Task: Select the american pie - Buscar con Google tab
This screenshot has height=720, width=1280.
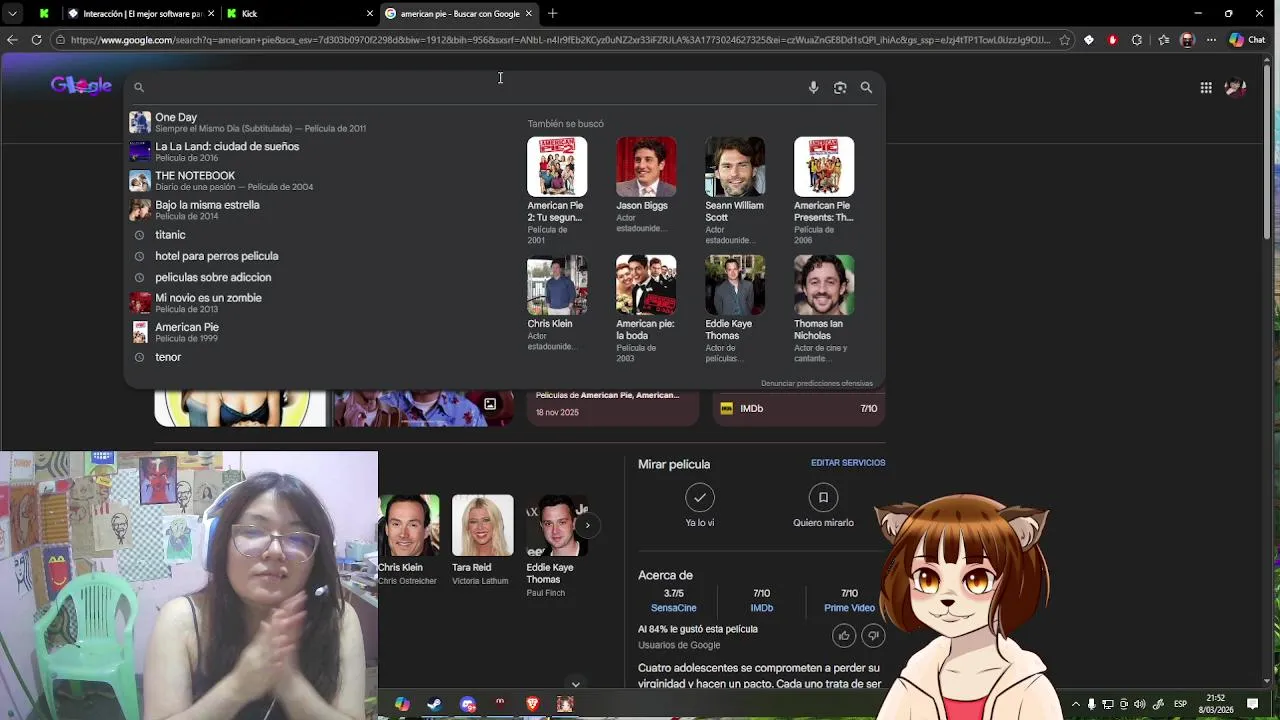Action: pos(459,13)
